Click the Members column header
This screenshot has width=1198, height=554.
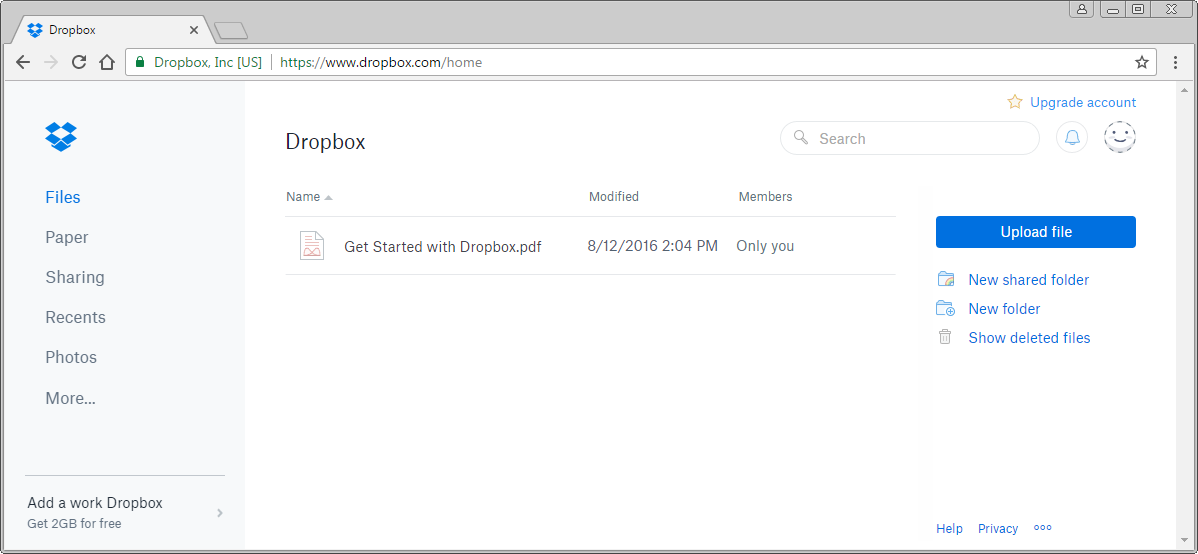(x=765, y=196)
